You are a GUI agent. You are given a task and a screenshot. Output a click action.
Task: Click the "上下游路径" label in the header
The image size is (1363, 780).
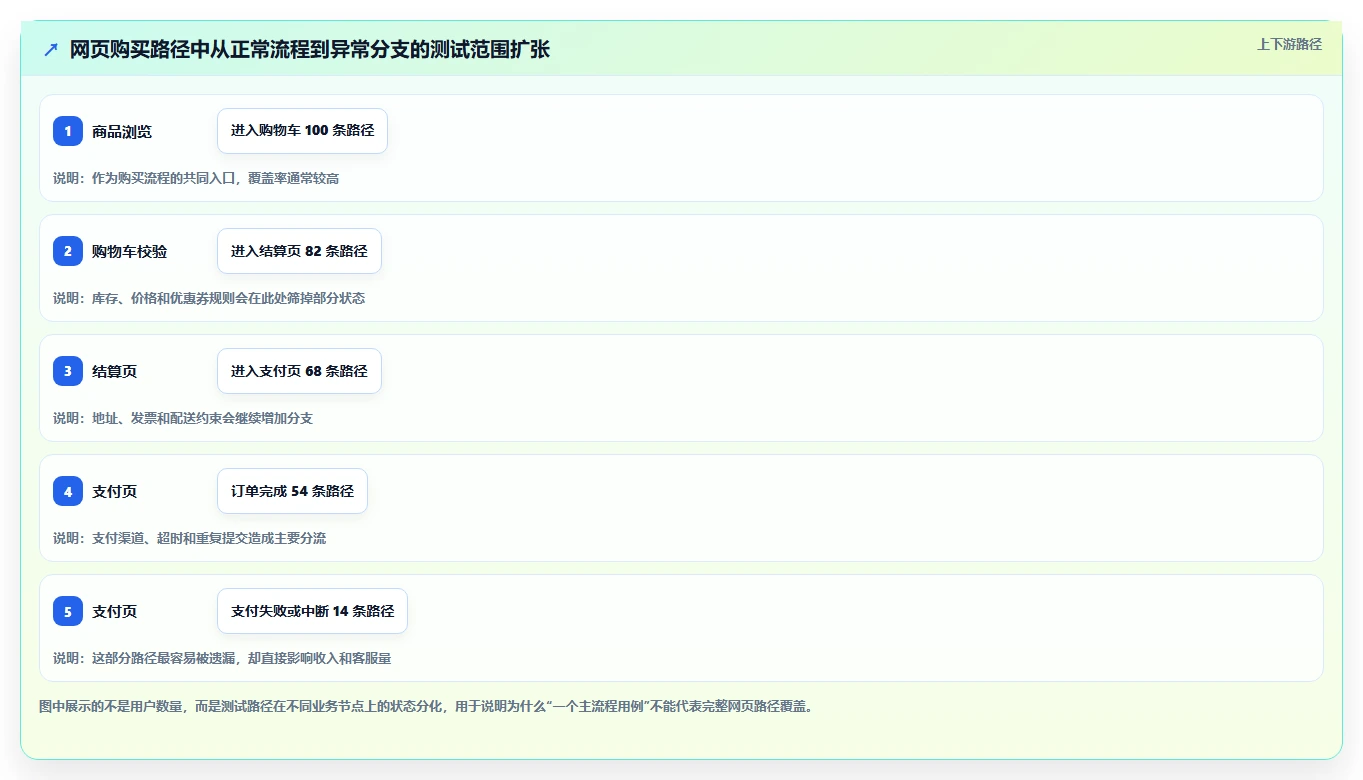(x=1289, y=44)
